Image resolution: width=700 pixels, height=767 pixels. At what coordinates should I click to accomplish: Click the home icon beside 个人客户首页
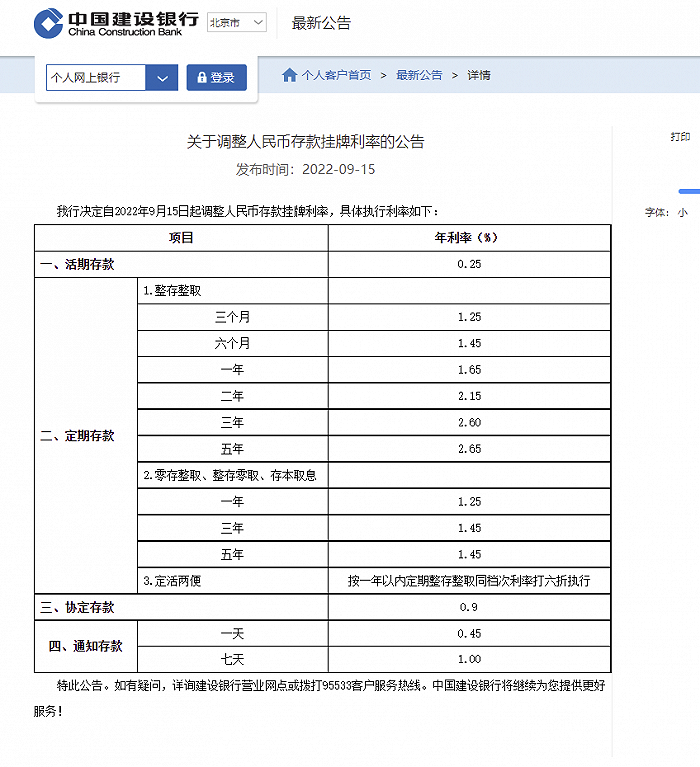pos(290,75)
